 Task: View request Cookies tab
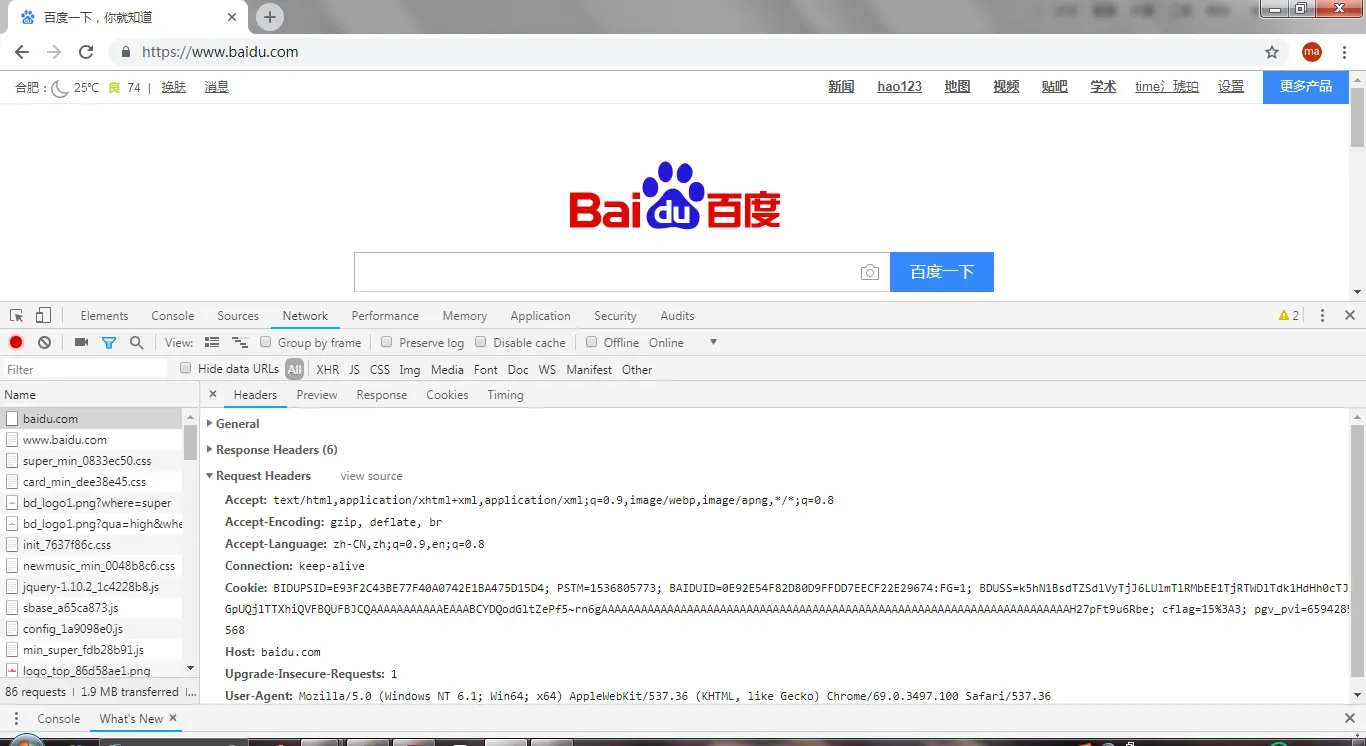pos(447,395)
